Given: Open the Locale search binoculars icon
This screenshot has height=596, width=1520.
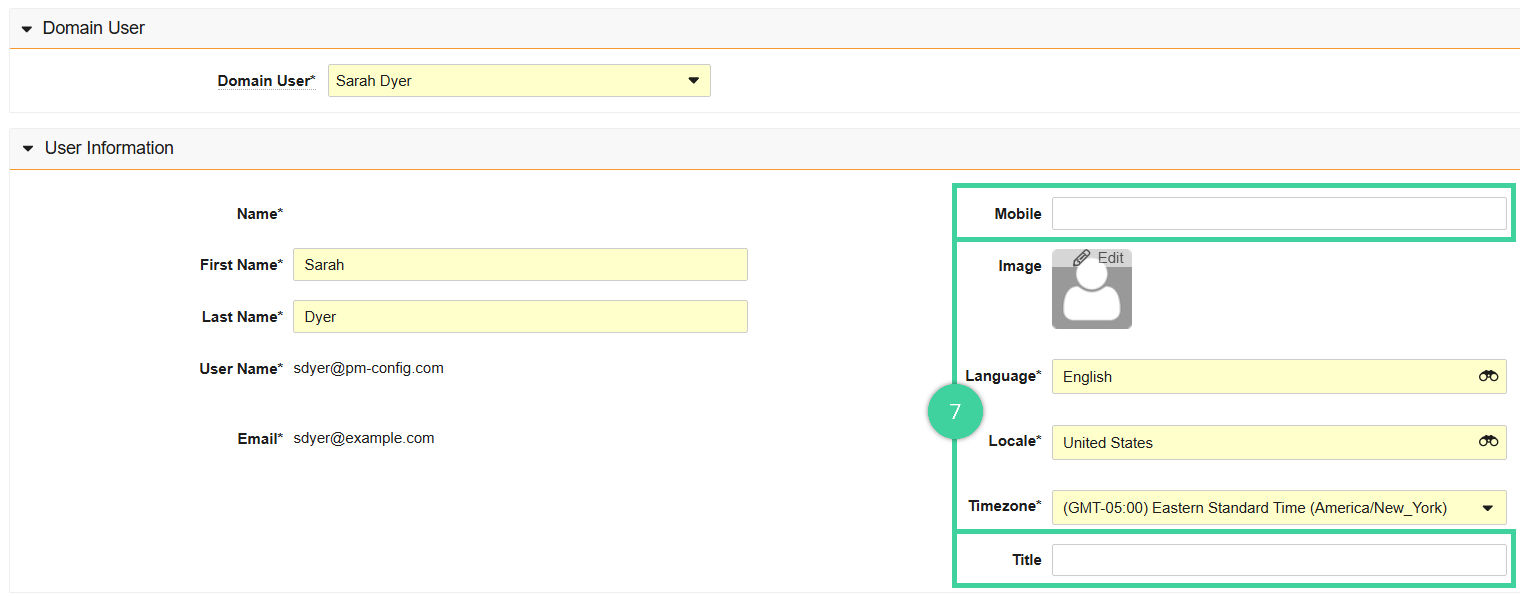Looking at the screenshot, I should click(1489, 442).
